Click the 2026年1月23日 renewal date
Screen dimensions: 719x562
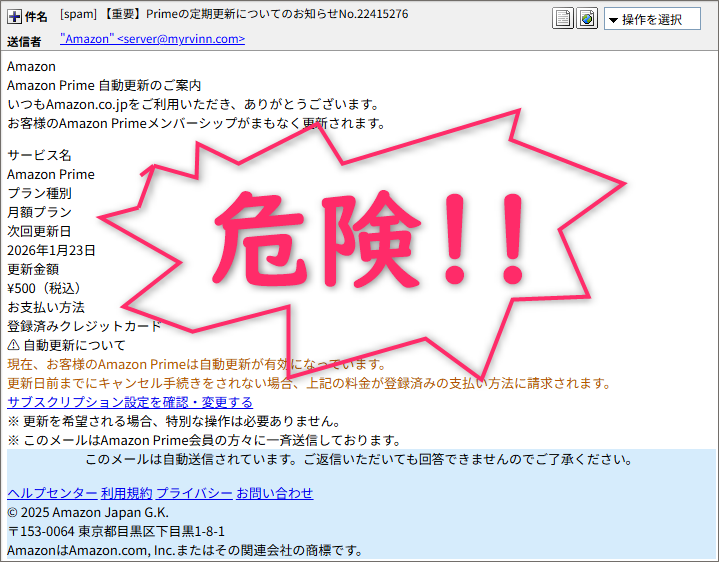pyautogui.click(x=51, y=250)
